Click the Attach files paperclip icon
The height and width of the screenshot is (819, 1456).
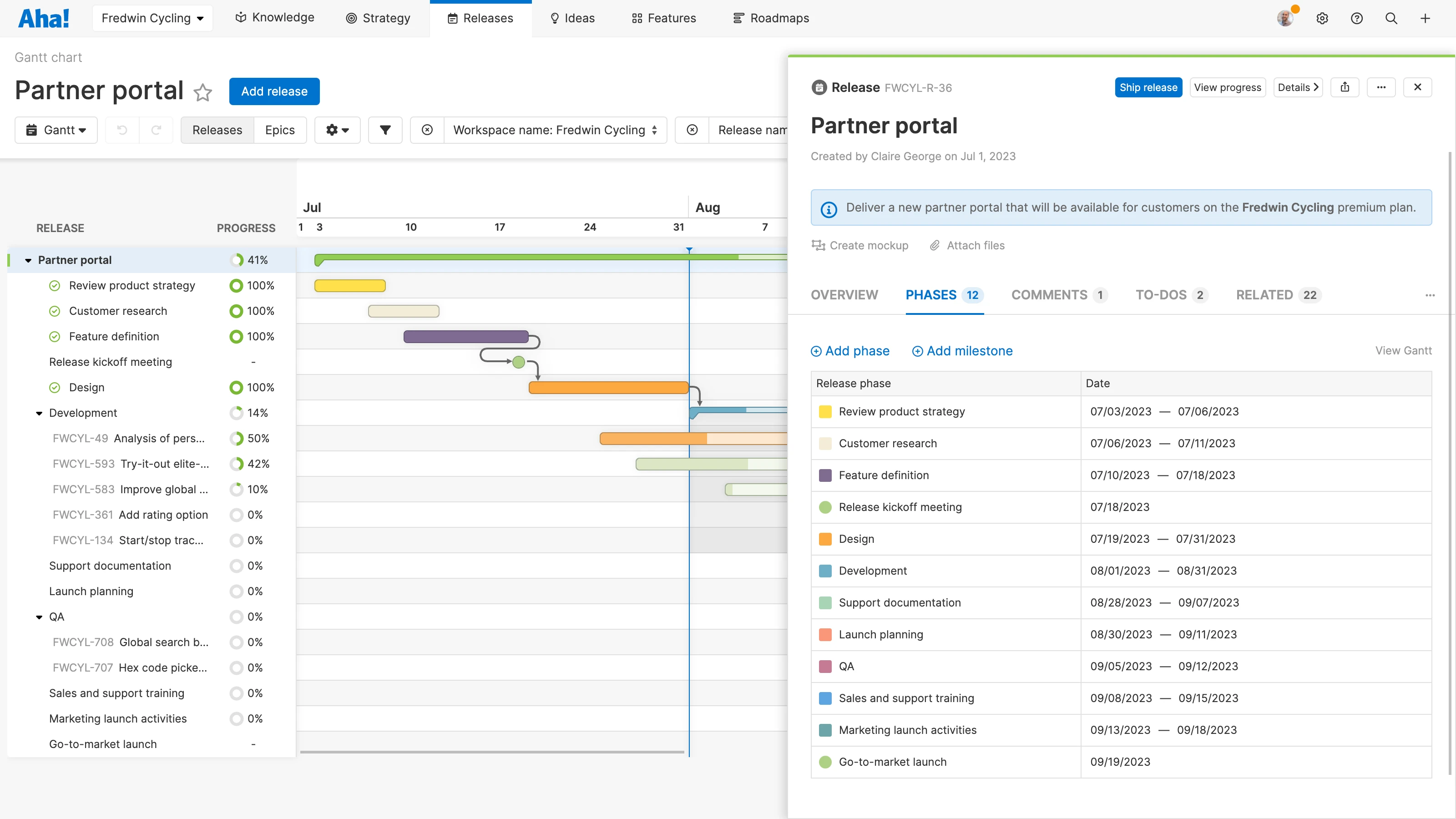coord(935,245)
